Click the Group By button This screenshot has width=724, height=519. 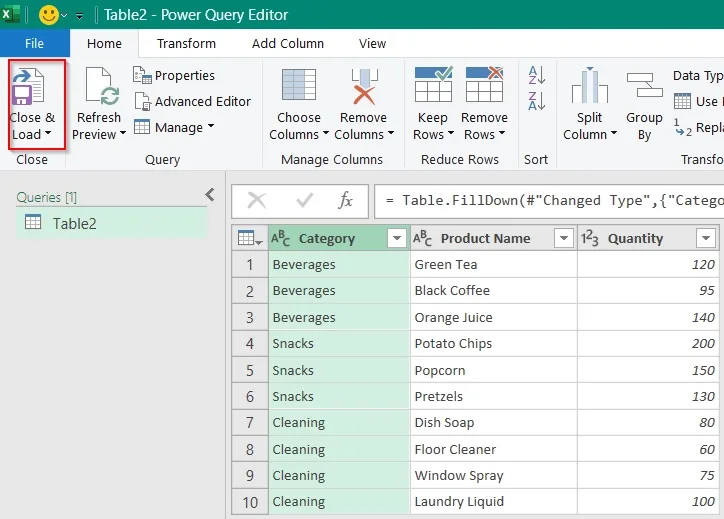tap(644, 107)
